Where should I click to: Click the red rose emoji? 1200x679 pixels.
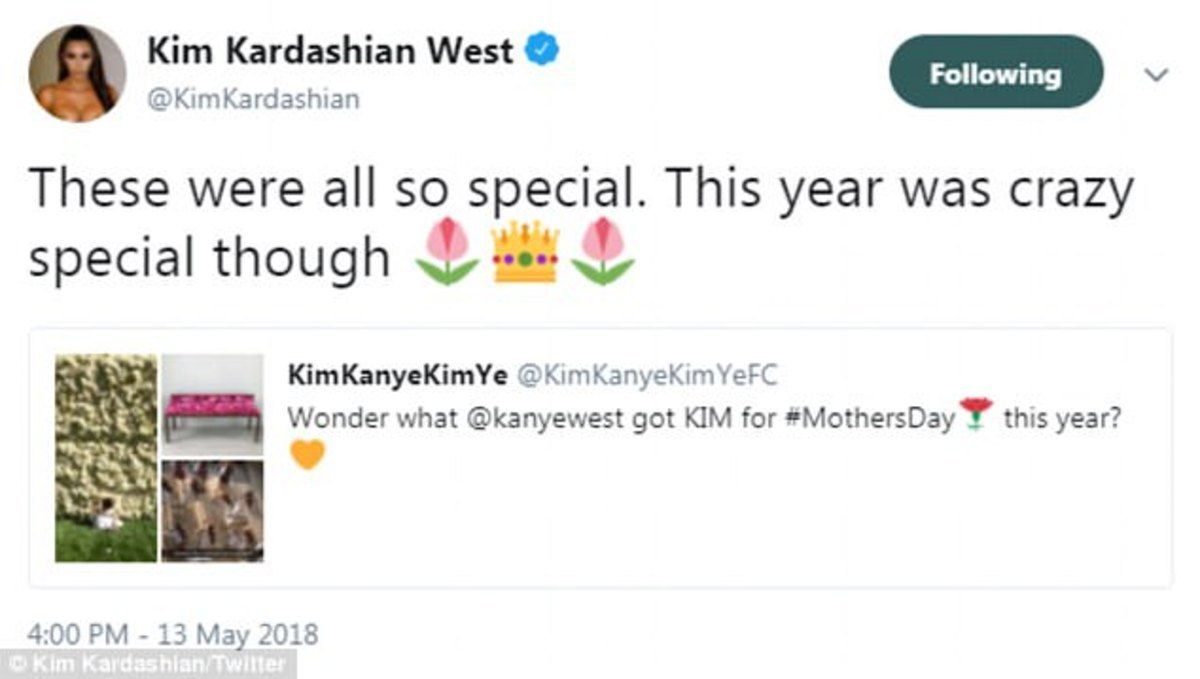(x=976, y=413)
